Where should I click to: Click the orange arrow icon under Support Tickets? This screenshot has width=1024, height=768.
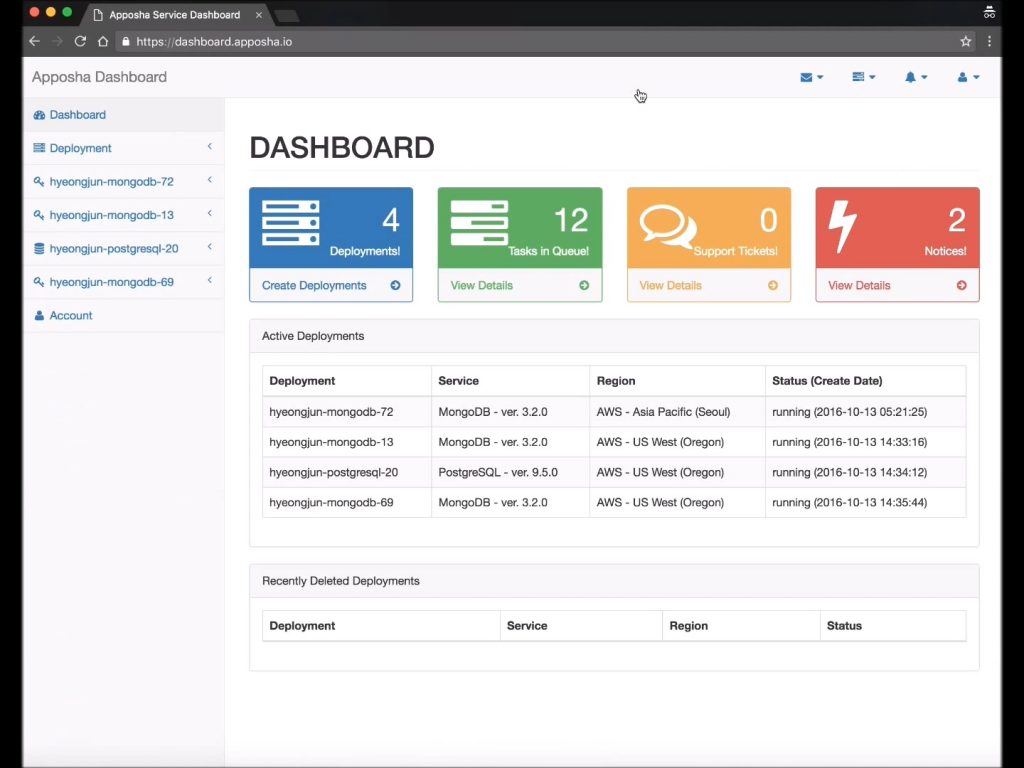click(773, 285)
